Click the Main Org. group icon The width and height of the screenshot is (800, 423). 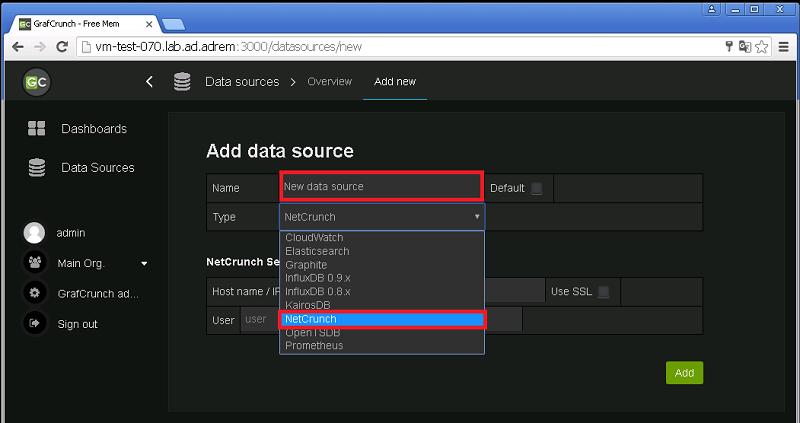click(35, 263)
